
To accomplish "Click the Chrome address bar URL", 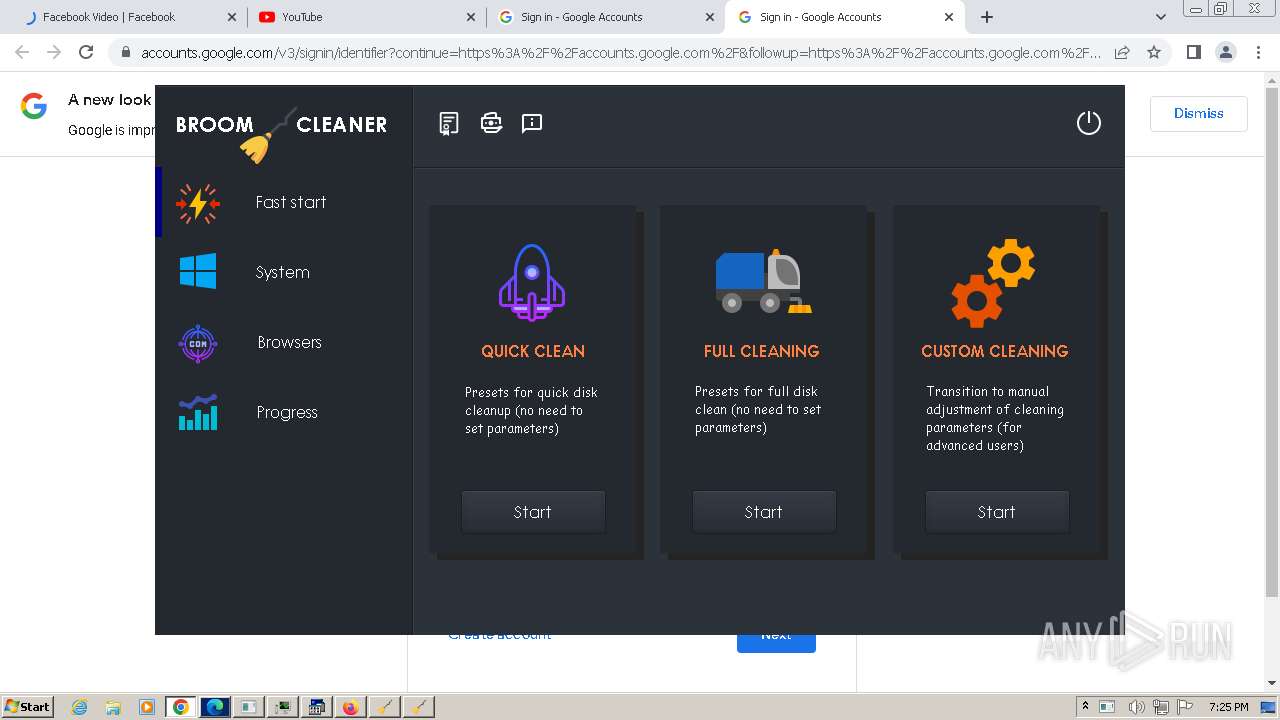I will click(x=620, y=52).
